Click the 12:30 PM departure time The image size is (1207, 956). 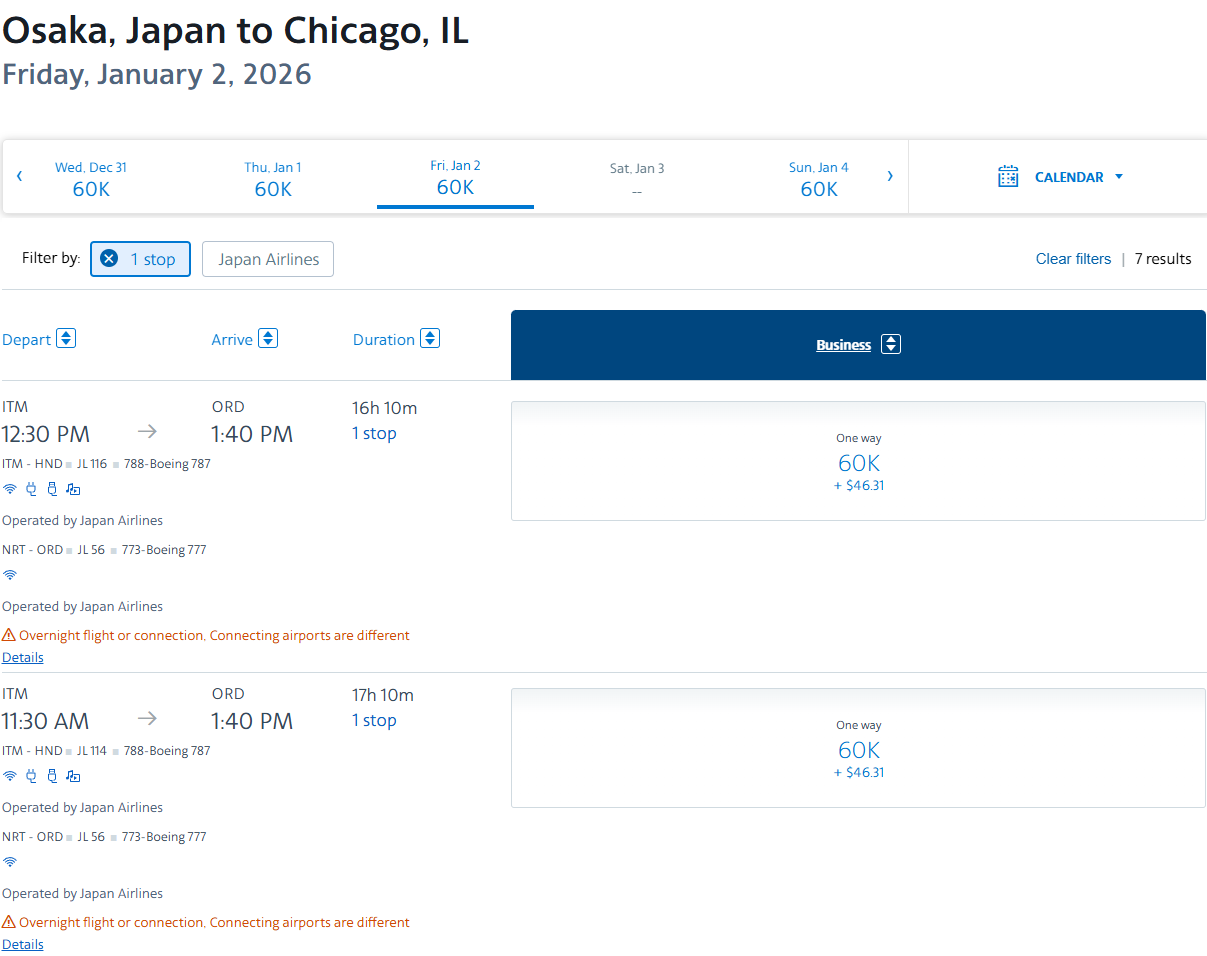pyautogui.click(x=46, y=434)
